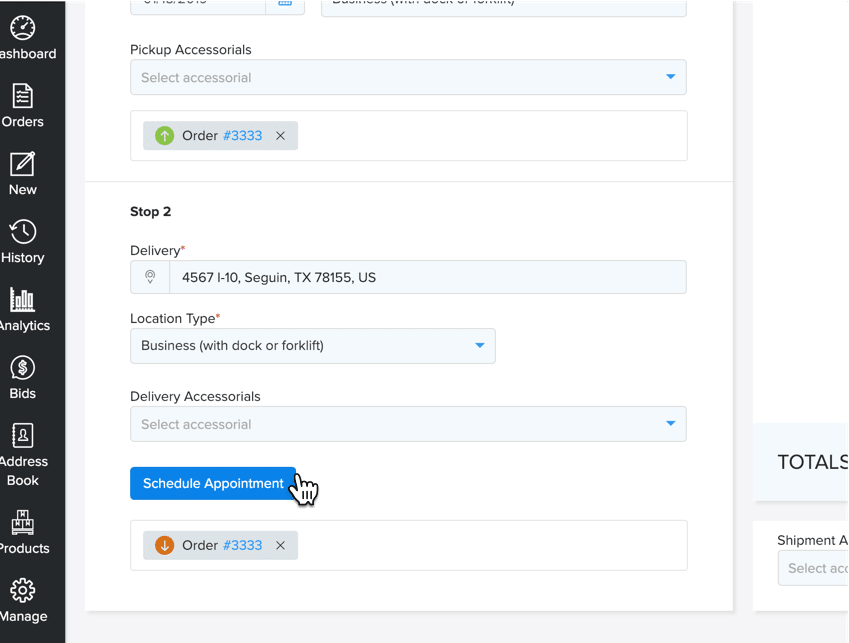Image resolution: width=849 pixels, height=643 pixels.
Task: Remove pickup Order #3333 tag
Action: click(x=280, y=136)
